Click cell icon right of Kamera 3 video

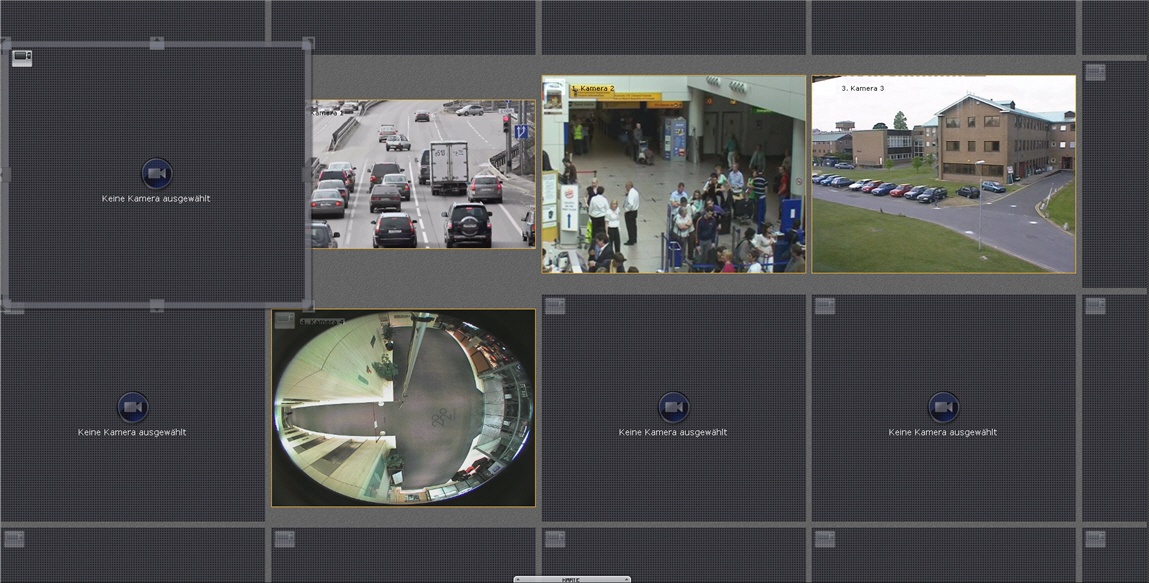tap(1096, 72)
